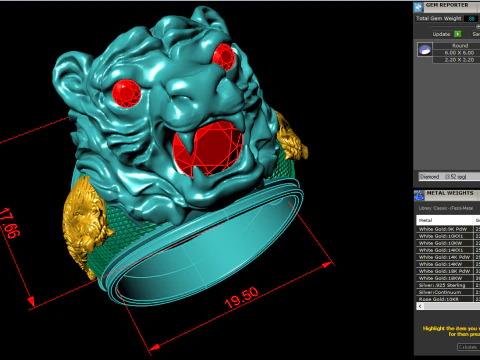This screenshot has height=360, width=480.
Task: Select White Gold:14KW row
Action: 448,264
